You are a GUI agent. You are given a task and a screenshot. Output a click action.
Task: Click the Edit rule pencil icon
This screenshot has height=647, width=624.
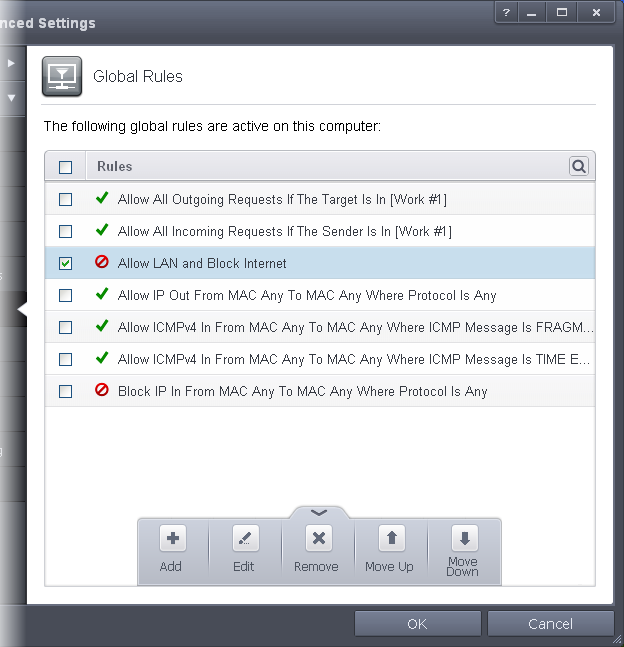pyautogui.click(x=245, y=539)
